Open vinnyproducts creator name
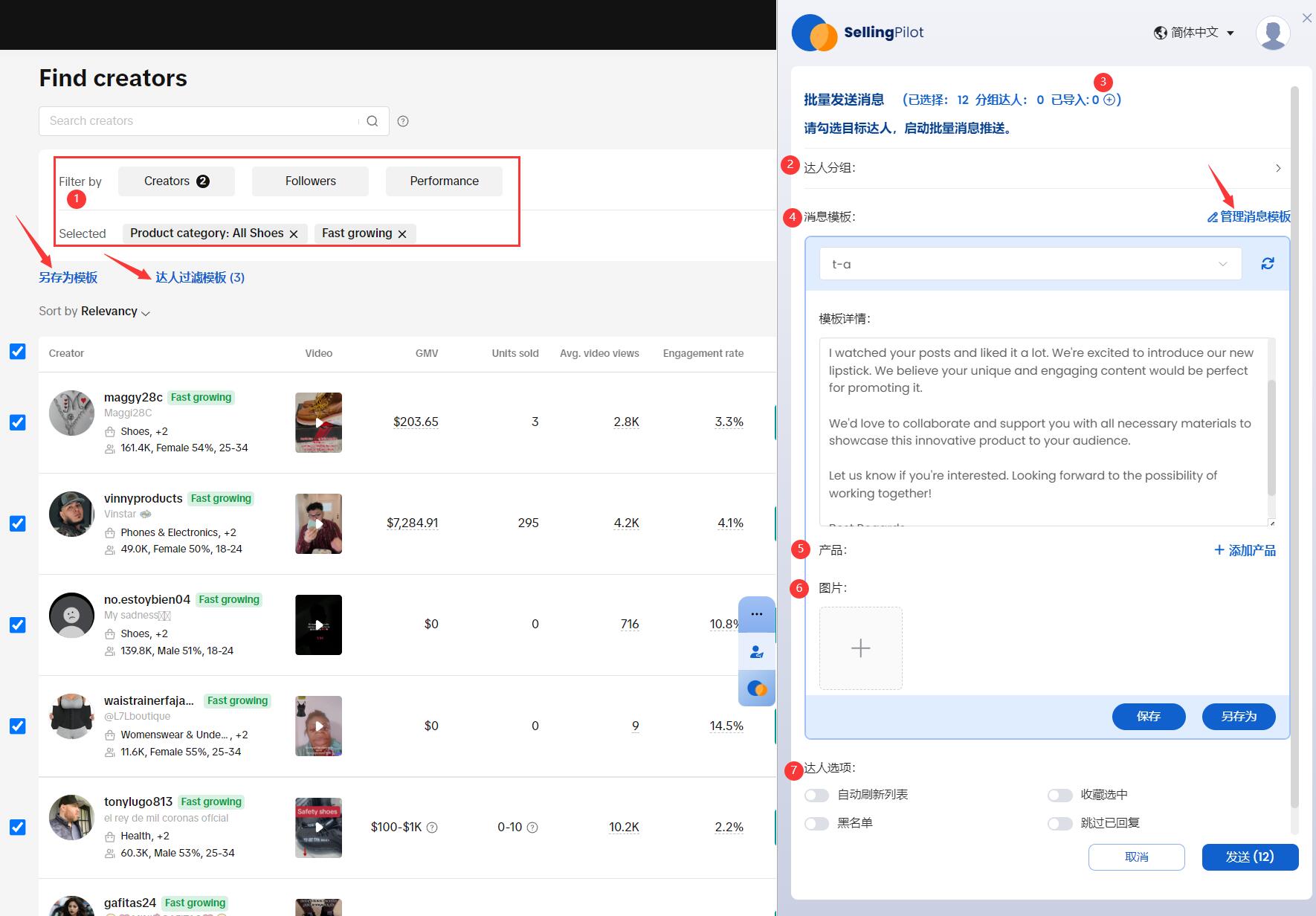The width and height of the screenshot is (1316, 916). (x=143, y=498)
